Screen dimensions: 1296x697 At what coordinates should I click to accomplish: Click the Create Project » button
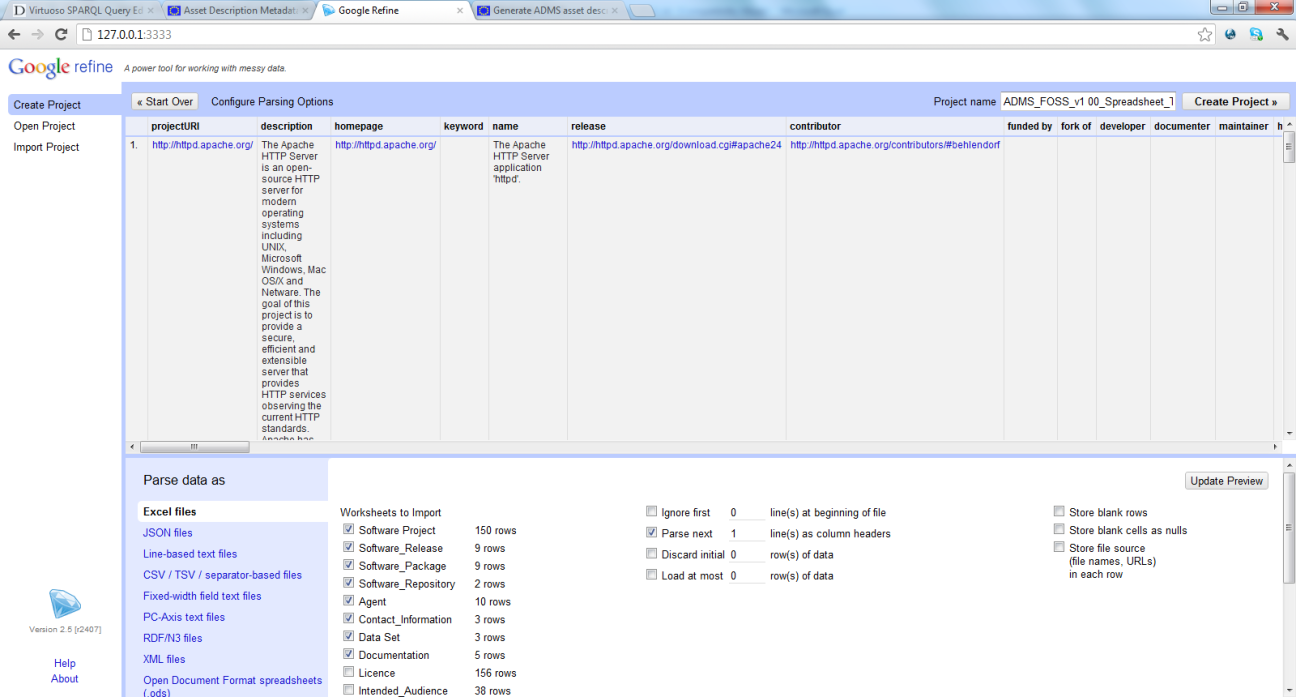(x=1236, y=102)
